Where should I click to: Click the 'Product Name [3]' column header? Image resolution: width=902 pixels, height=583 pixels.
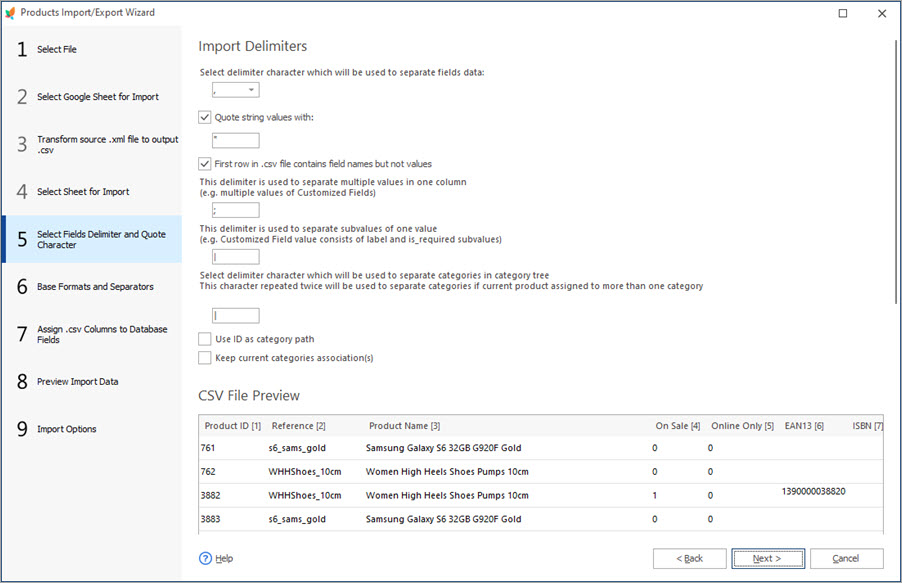click(404, 426)
